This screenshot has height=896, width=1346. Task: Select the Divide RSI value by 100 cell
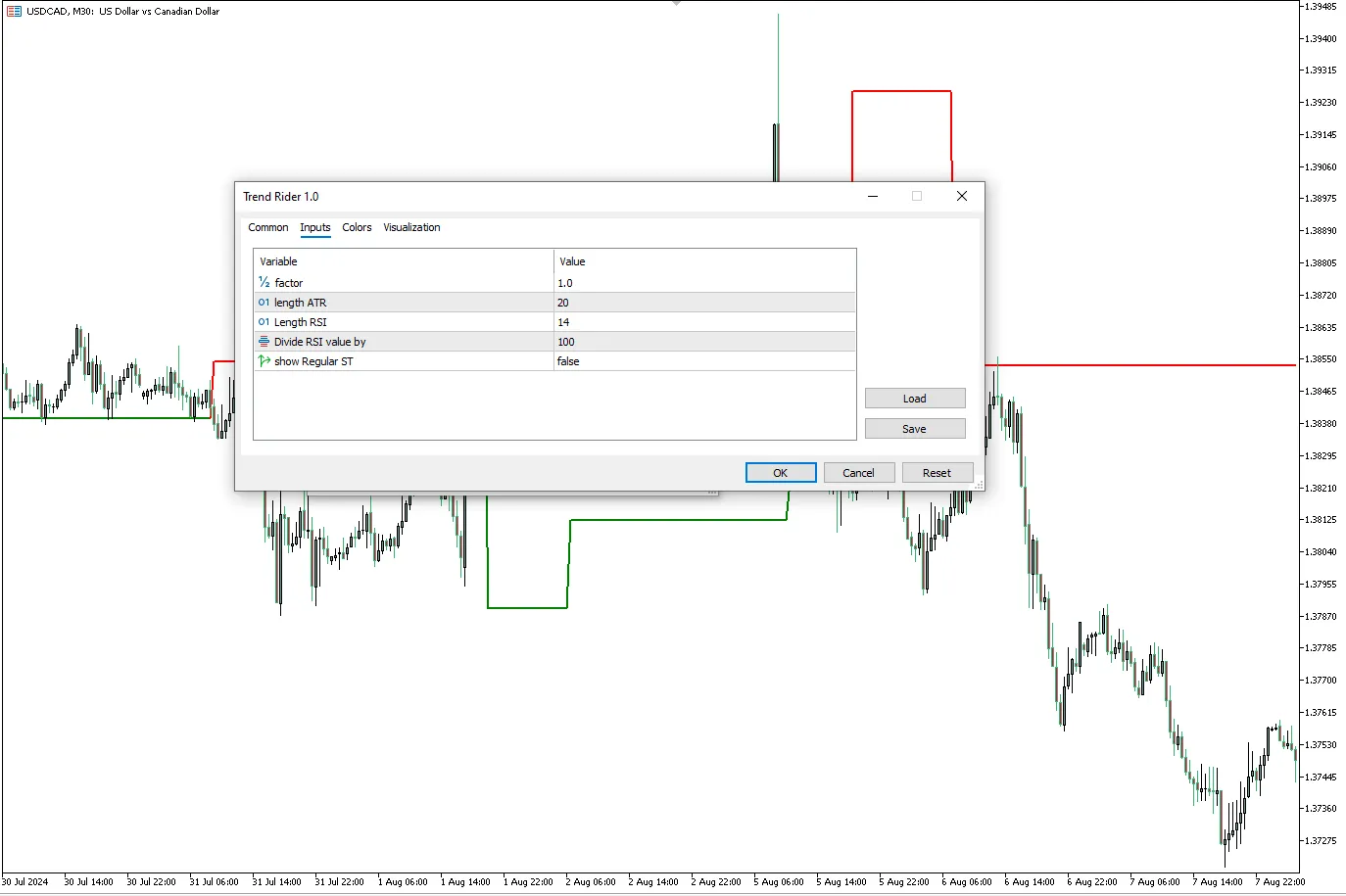tap(704, 342)
